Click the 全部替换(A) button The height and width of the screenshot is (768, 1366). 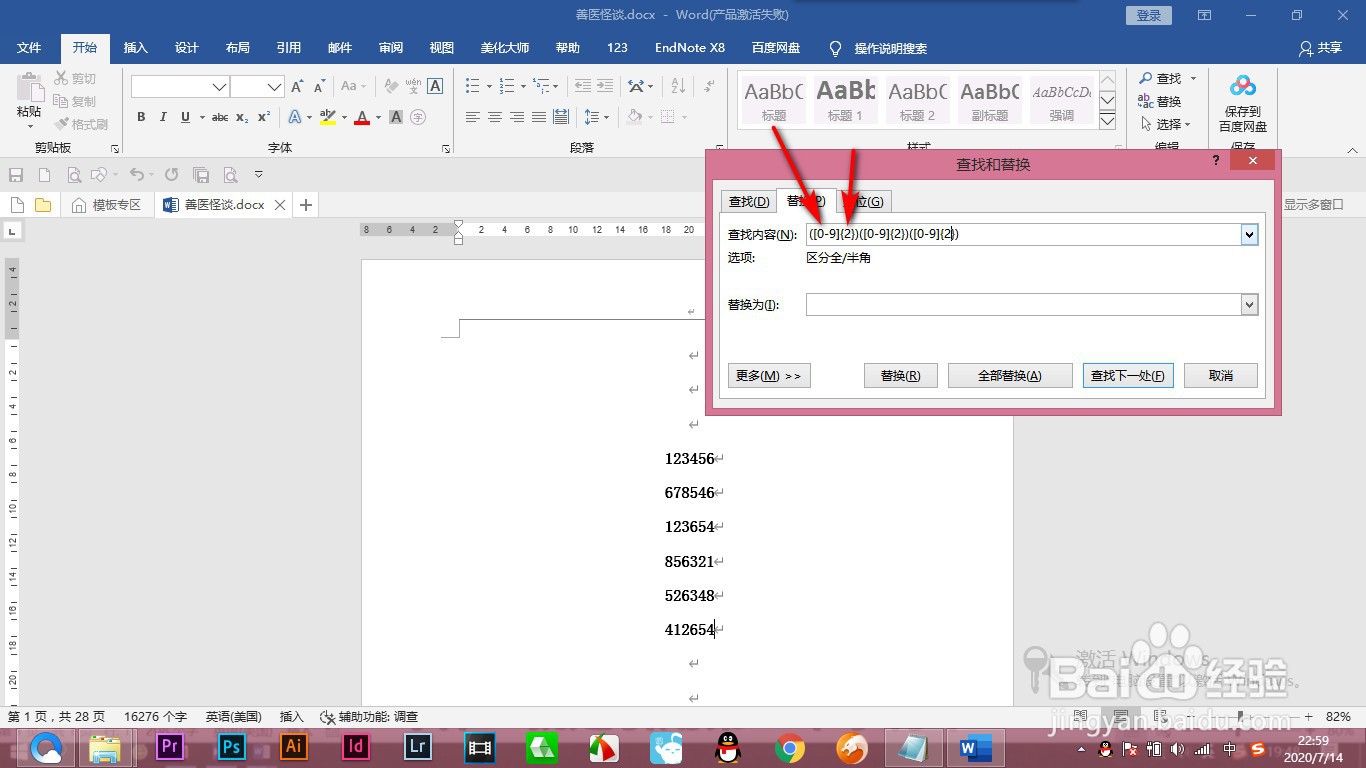1010,375
